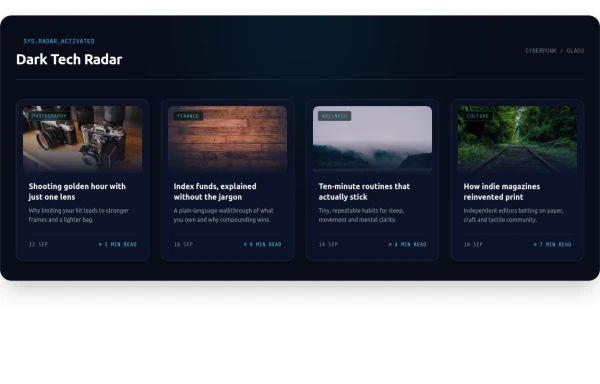Viewport: 600px width, 384px height.
Task: Click the '7 MIN READ' label
Action: (x=553, y=244)
